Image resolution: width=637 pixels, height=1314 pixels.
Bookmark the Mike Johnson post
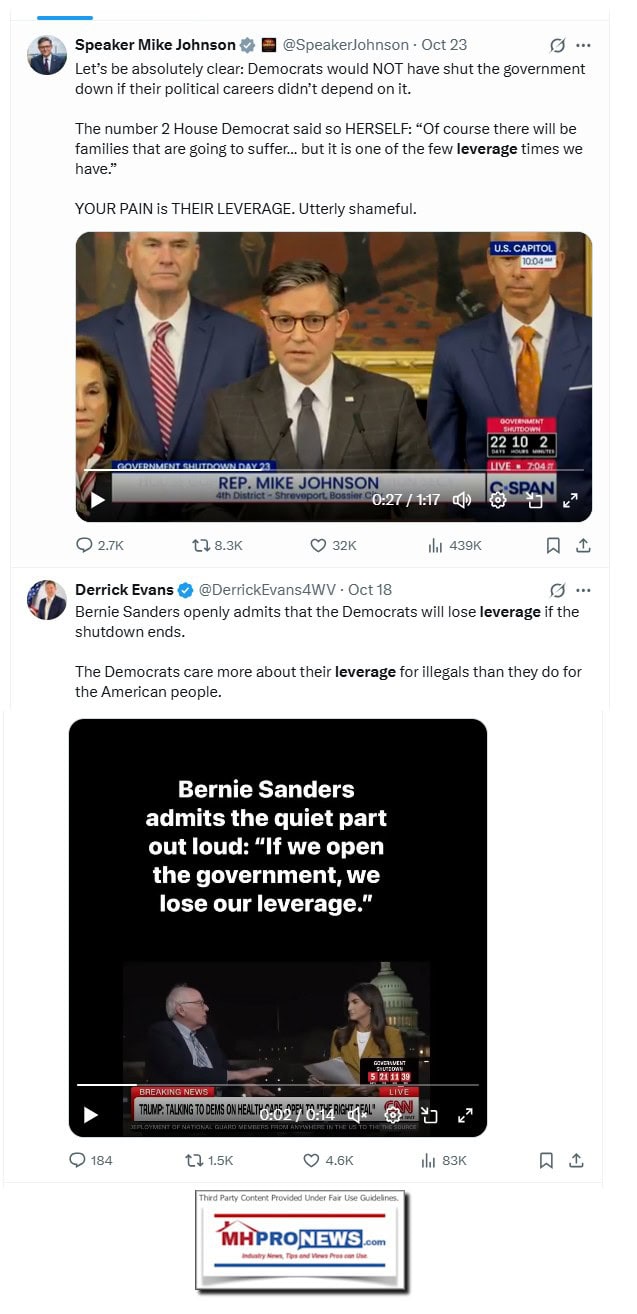(x=553, y=545)
